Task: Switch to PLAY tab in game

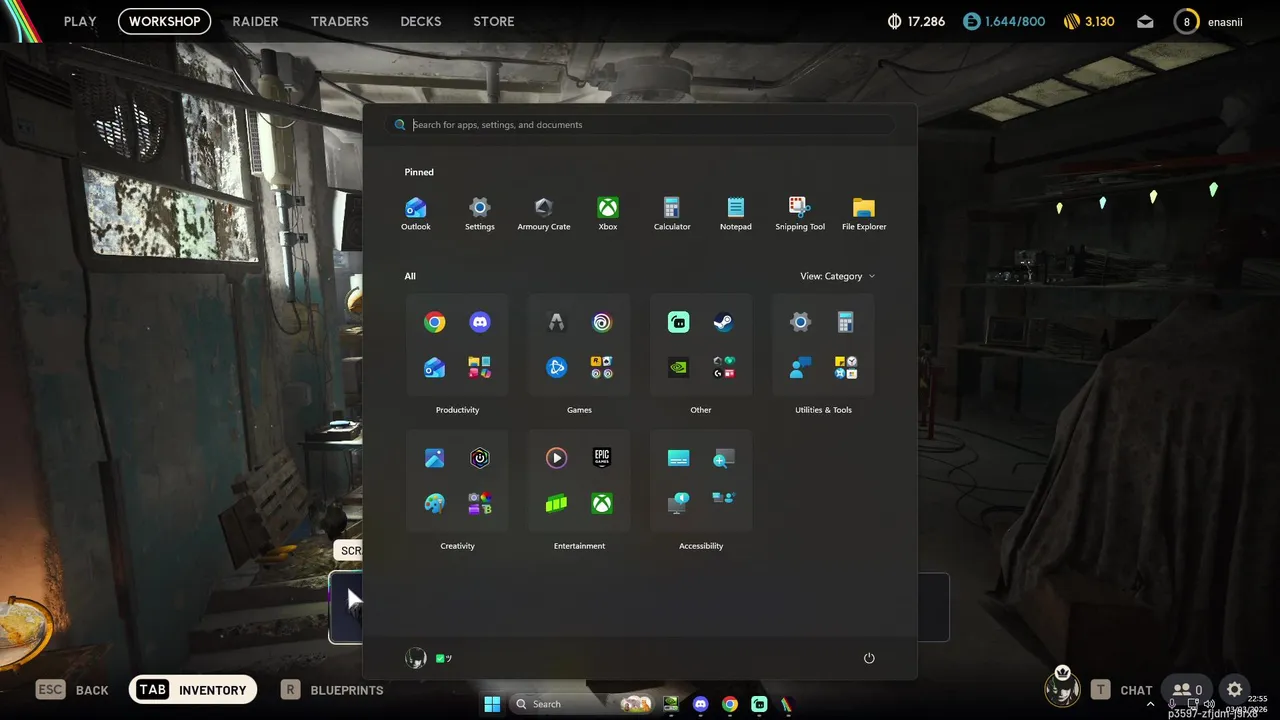Action: click(x=80, y=21)
